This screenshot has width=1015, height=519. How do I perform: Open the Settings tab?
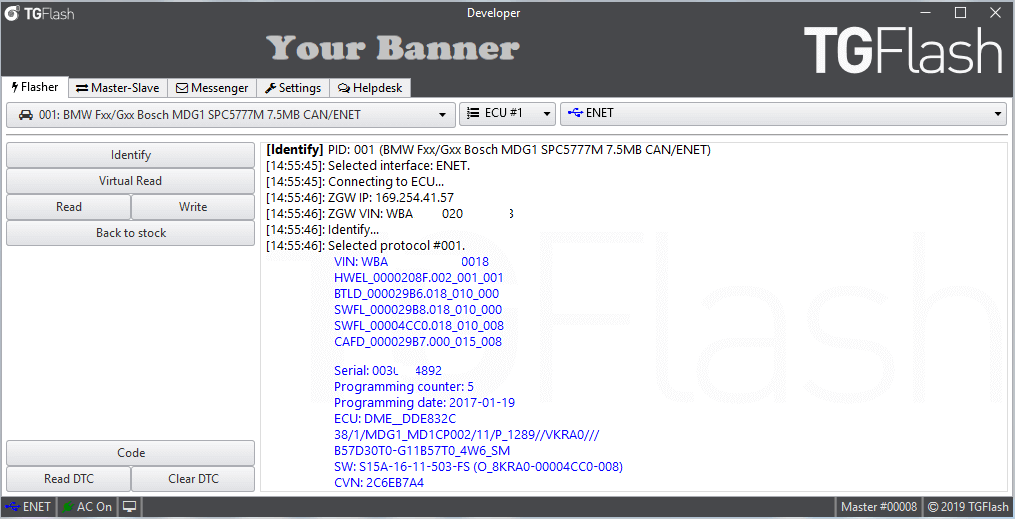[293, 88]
